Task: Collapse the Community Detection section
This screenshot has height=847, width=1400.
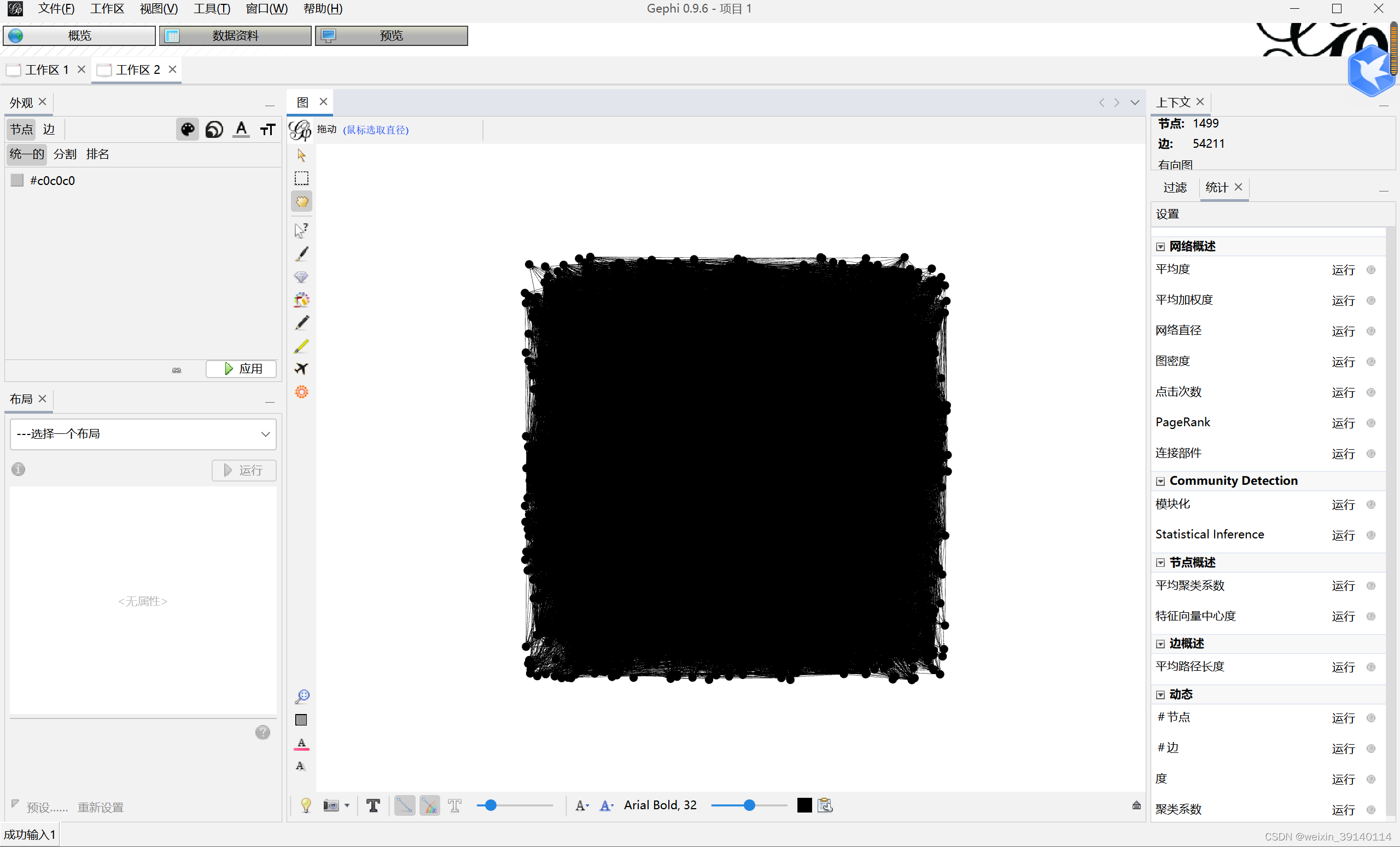Action: pos(1160,481)
